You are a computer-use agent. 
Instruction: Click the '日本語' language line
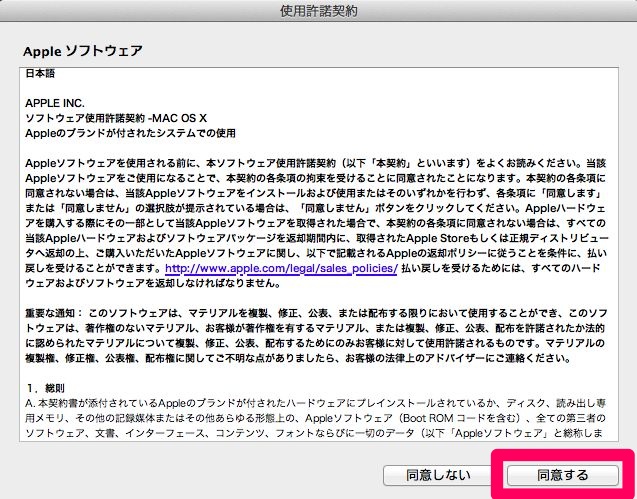(40, 74)
